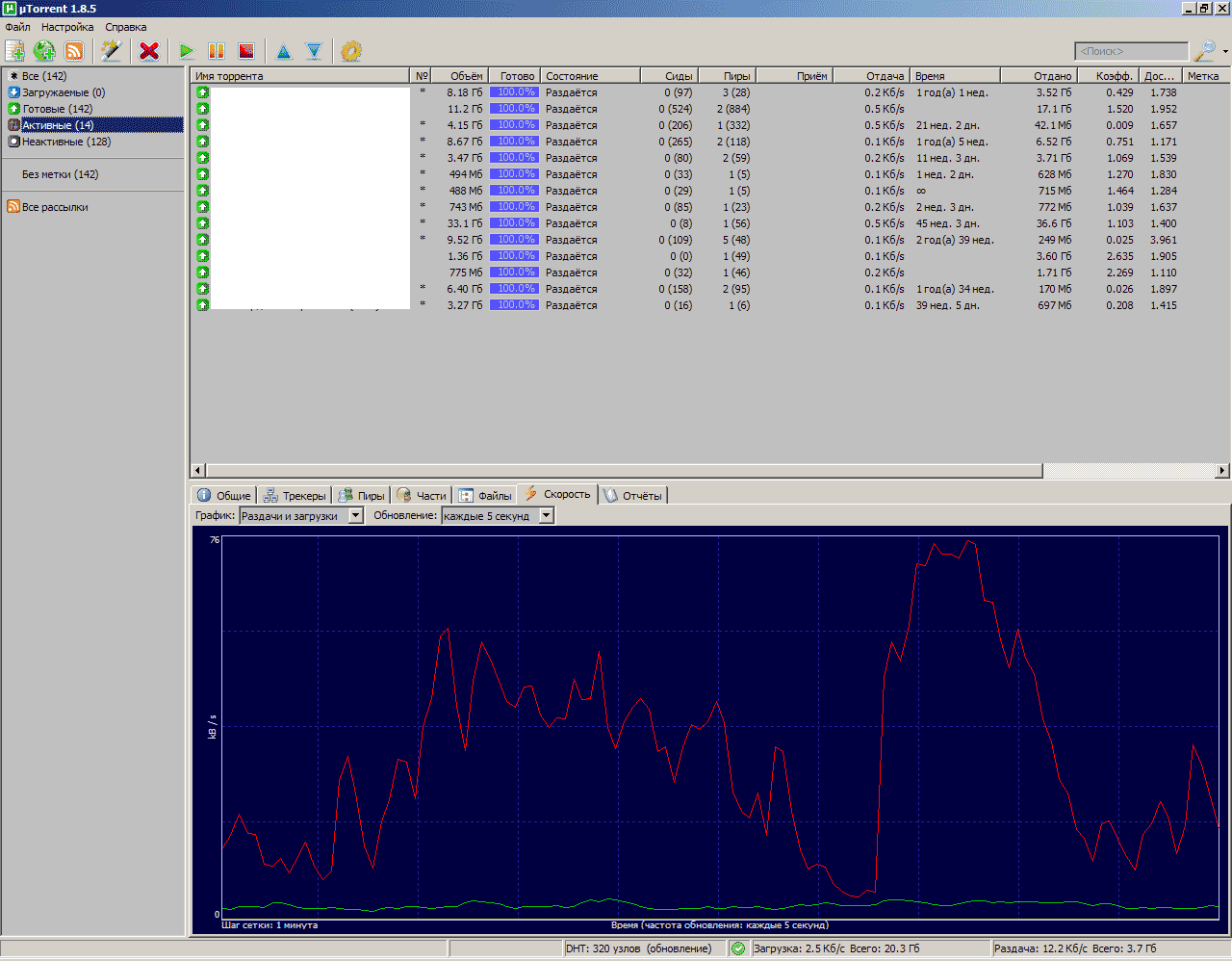Click the ratio value 3.961 in the list
1232x961 pixels.
click(x=1163, y=240)
